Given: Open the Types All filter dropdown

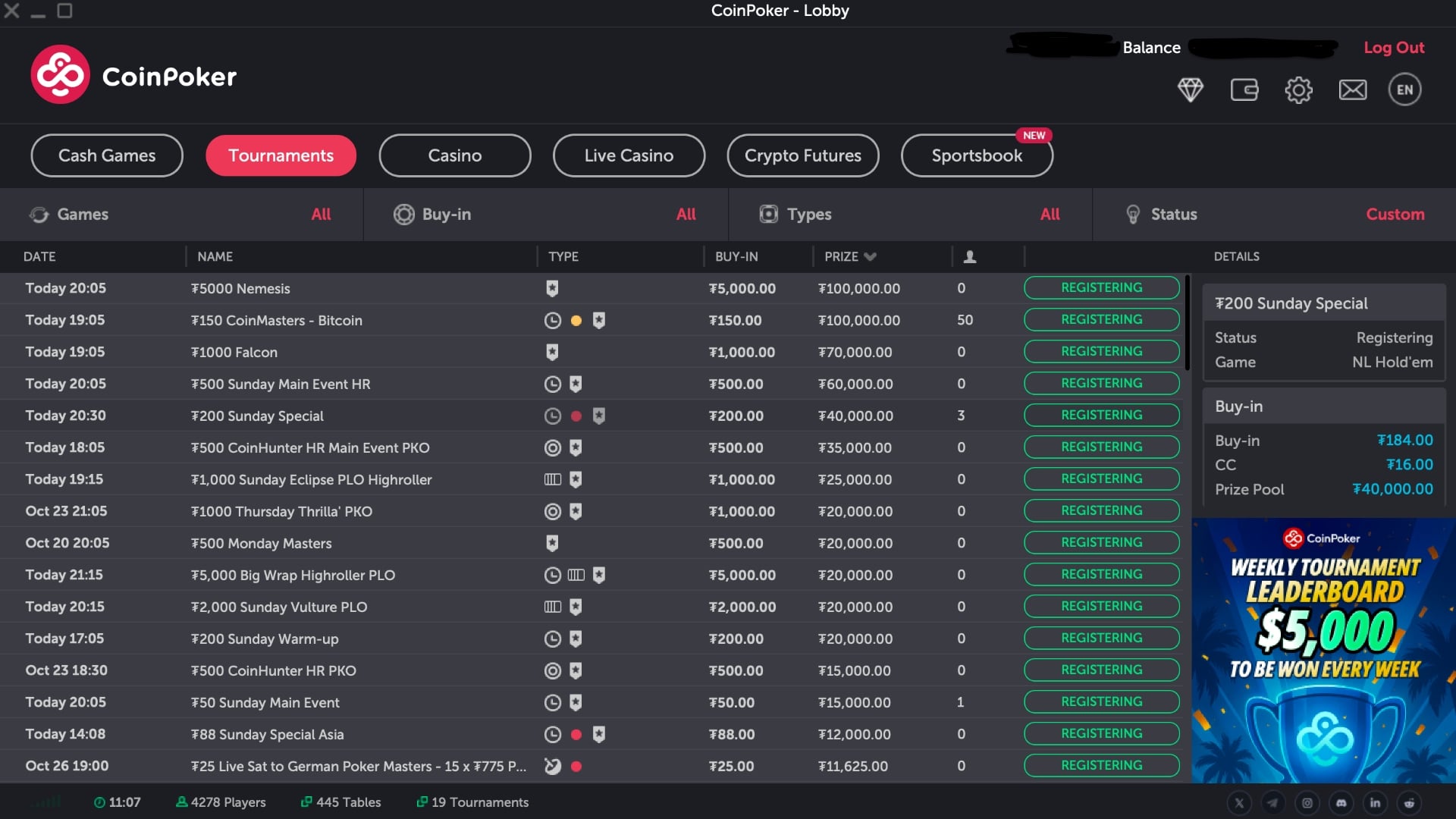Looking at the screenshot, I should point(1050,215).
